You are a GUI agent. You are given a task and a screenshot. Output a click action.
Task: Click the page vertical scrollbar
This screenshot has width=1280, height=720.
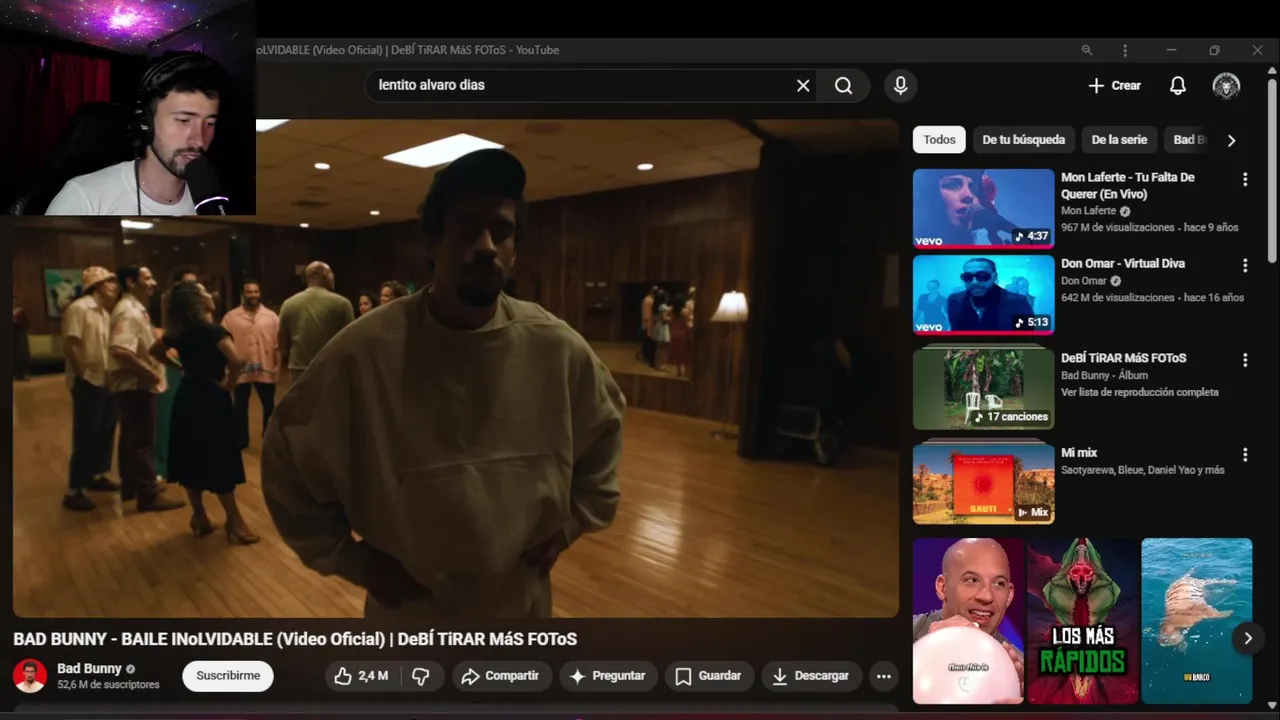(1272, 170)
